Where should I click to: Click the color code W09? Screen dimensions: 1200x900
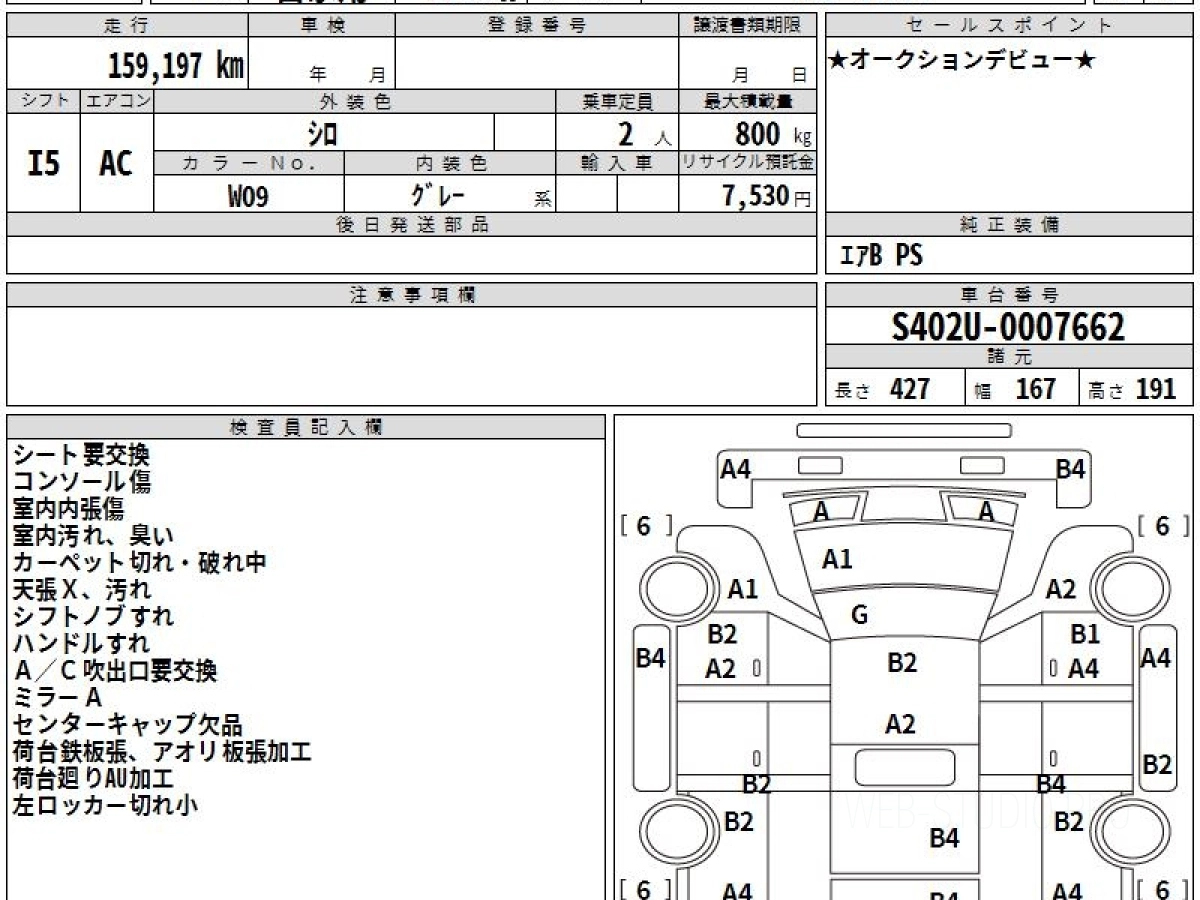(x=248, y=196)
